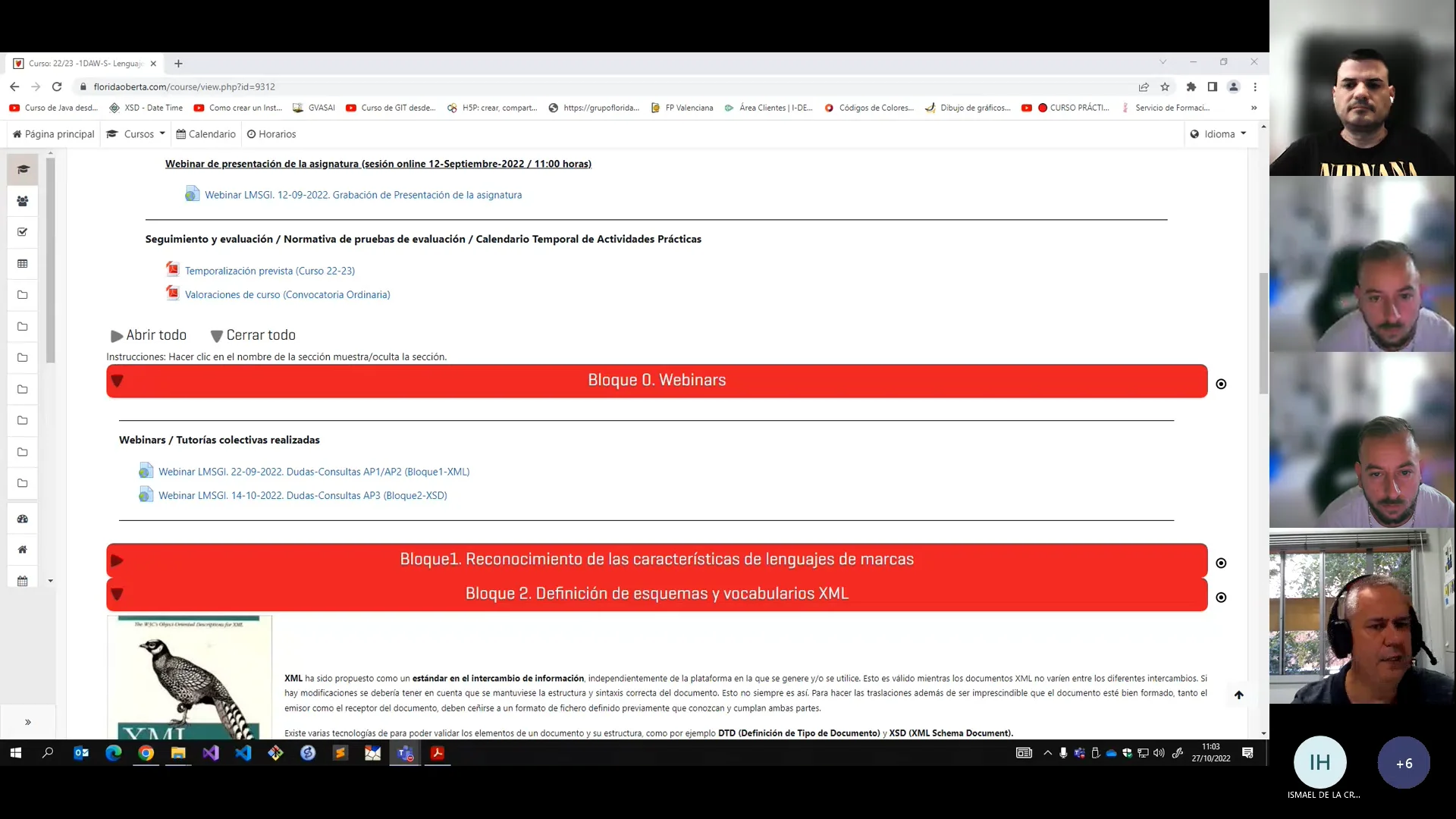Screen dimensions: 1456x819
Task: Open Webinar LMSGI 22-09-2022 Dudas-Consultas AP1/AP2
Action: tap(313, 471)
